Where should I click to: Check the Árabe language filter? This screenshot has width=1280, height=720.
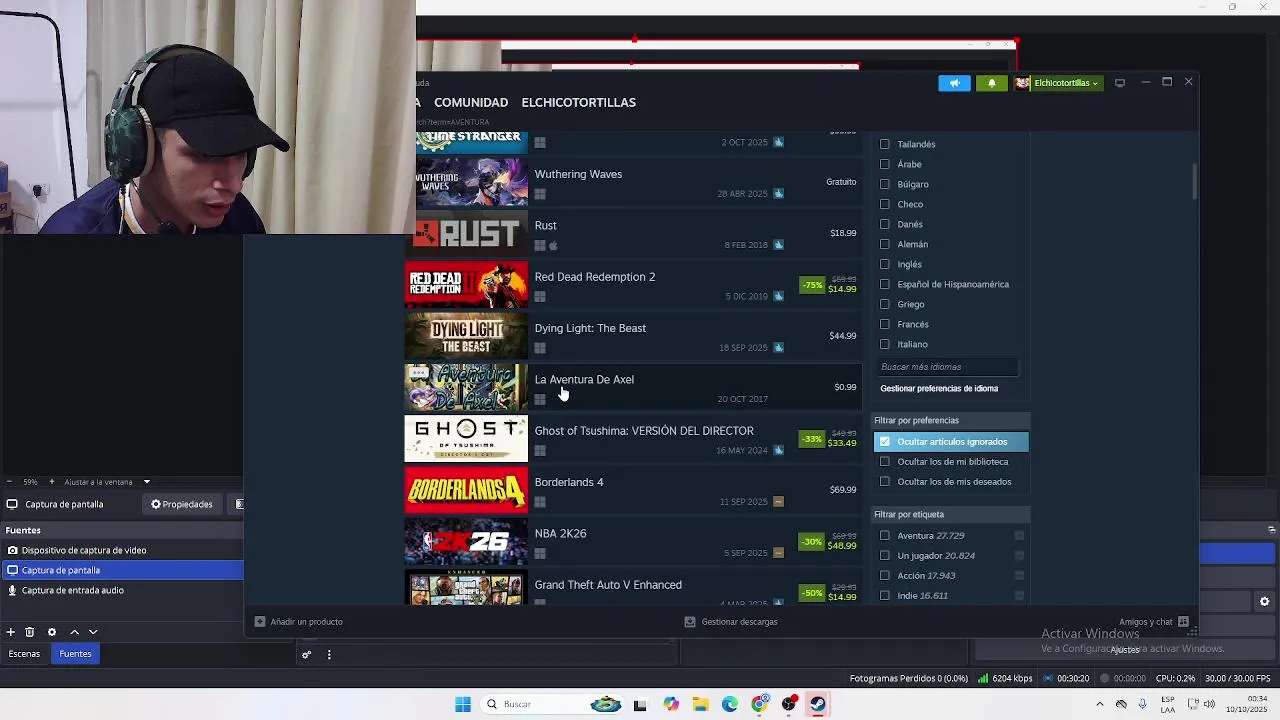884,164
